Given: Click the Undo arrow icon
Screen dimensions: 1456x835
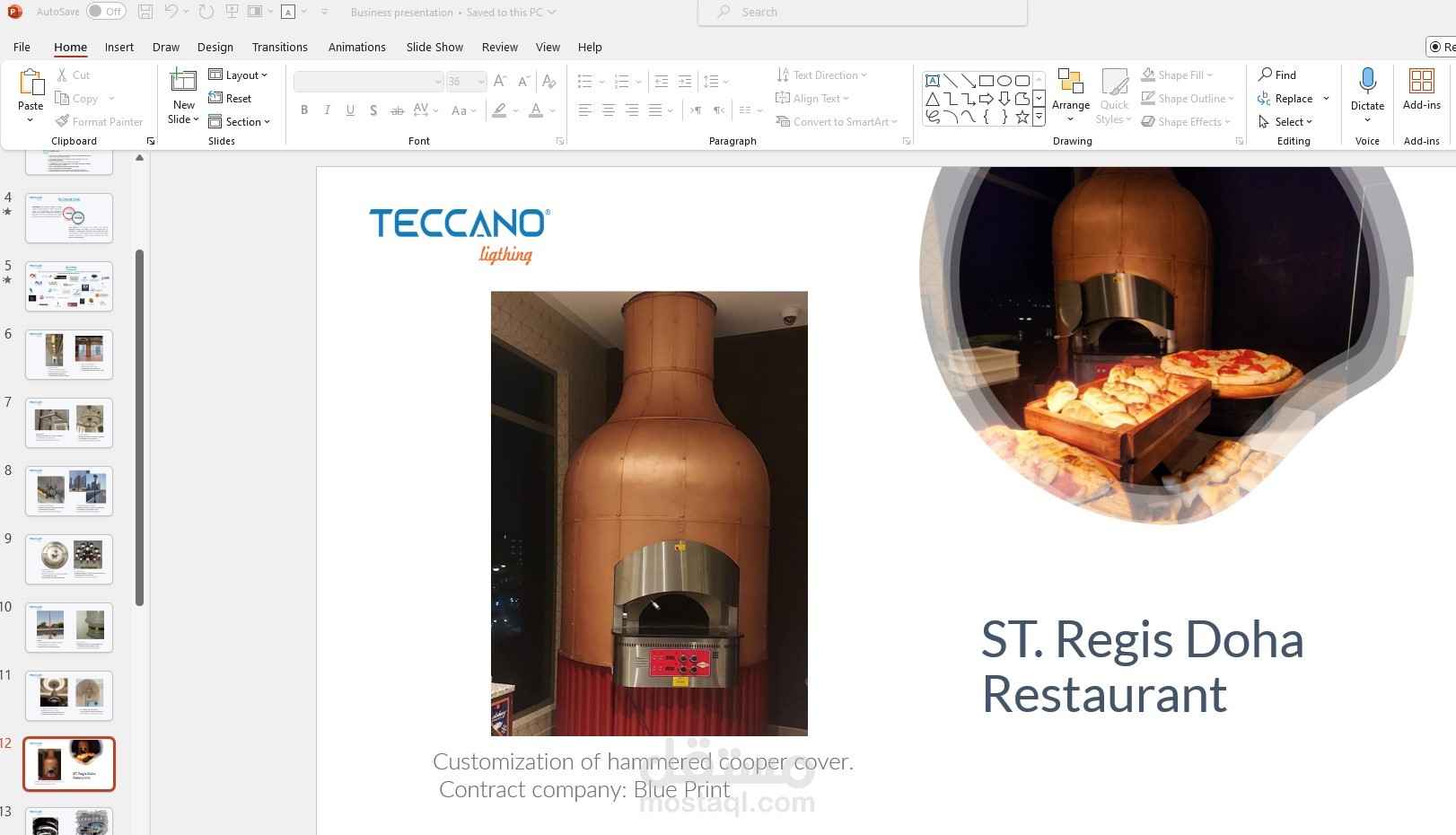Looking at the screenshot, I should (171, 12).
